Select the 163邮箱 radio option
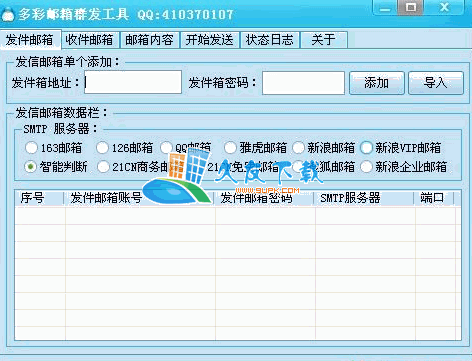472x361 pixels. (x=53, y=148)
